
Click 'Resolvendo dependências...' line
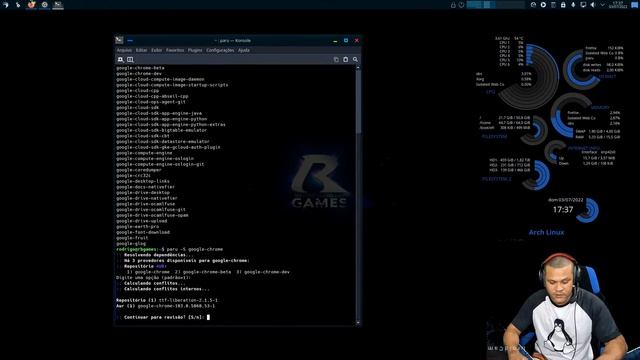click(159, 255)
